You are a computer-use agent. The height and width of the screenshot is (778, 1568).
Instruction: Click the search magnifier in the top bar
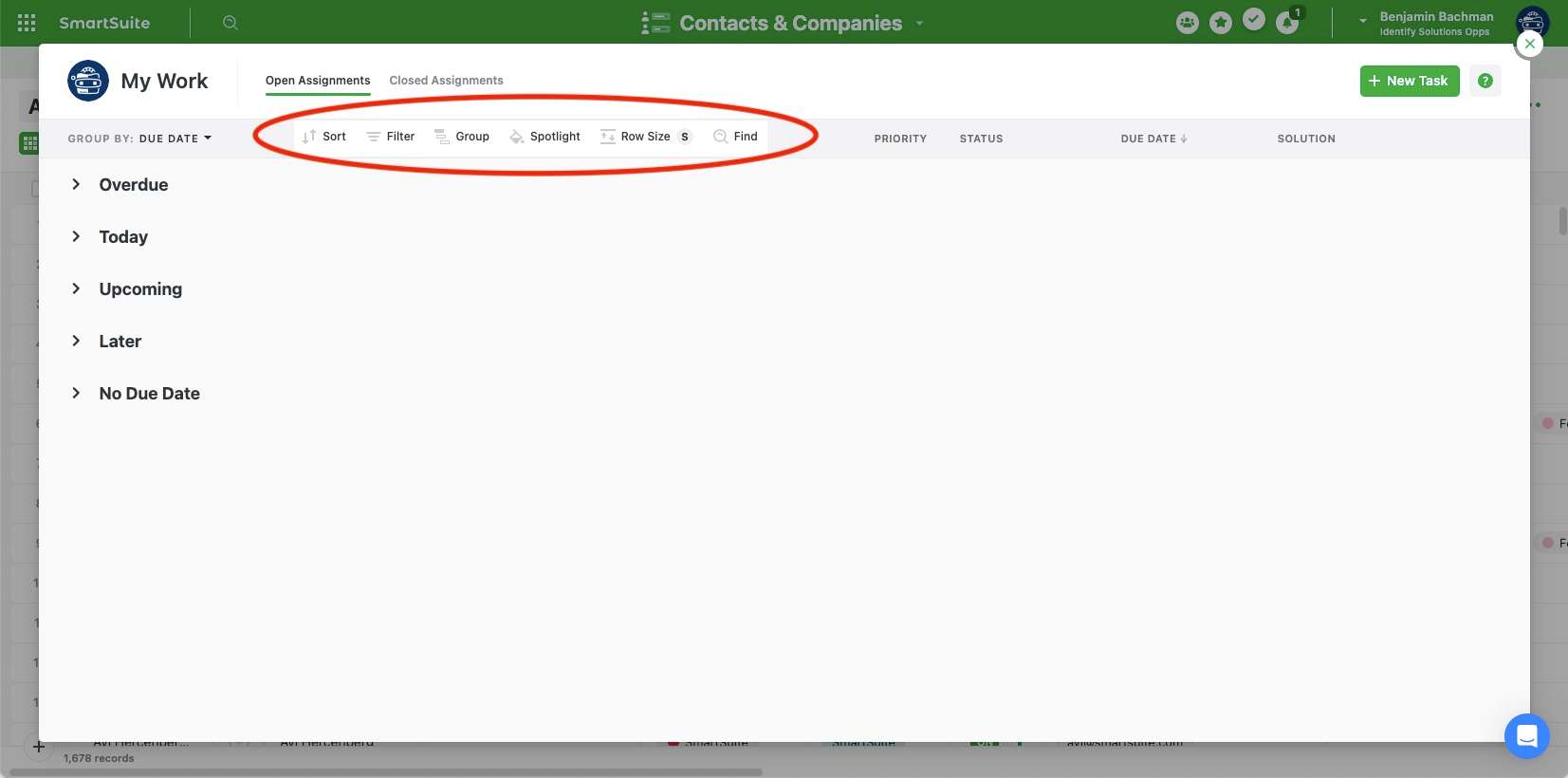tap(230, 23)
